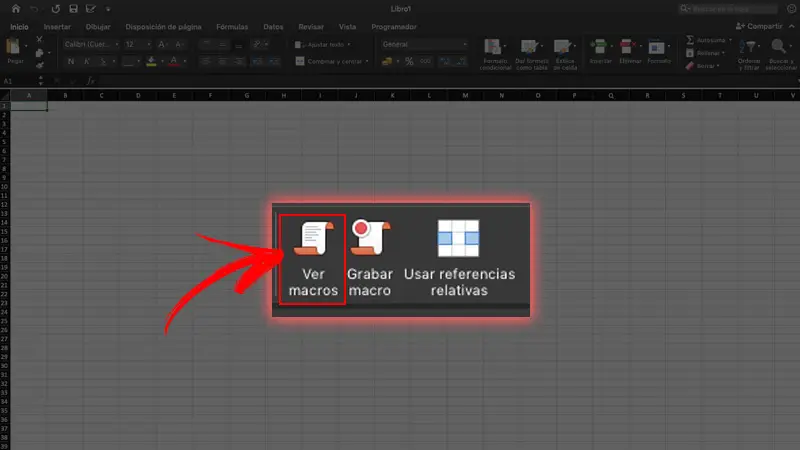Open Ordenar y filtrar
Image resolution: width=800 pixels, height=450 pixels.
coord(748,54)
